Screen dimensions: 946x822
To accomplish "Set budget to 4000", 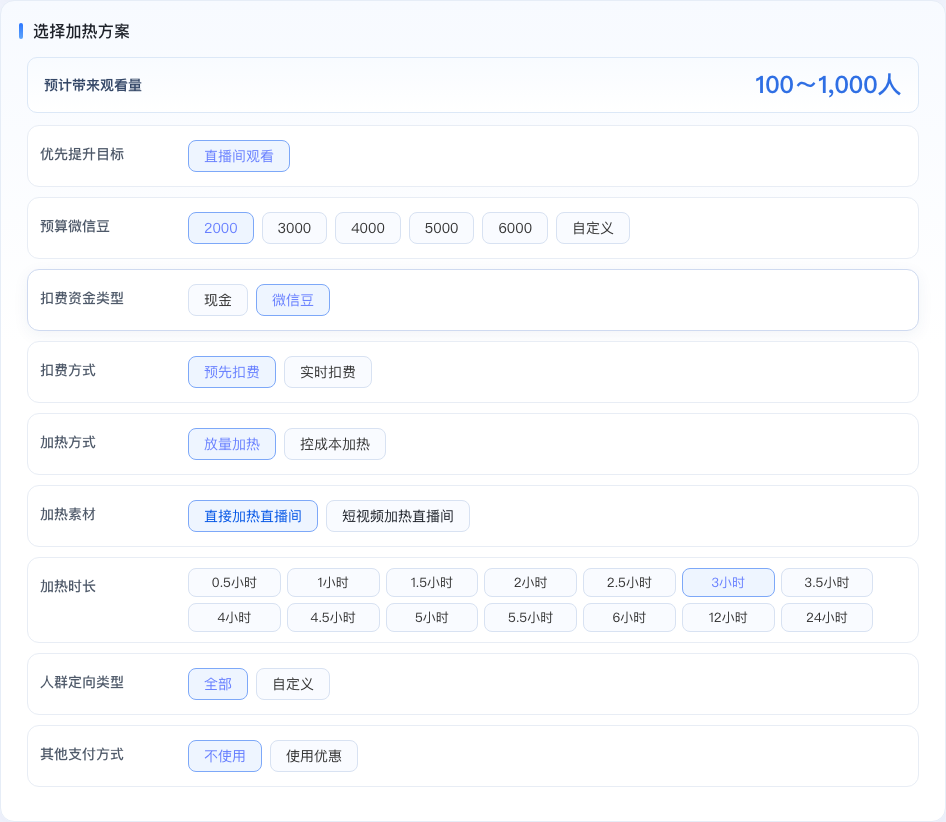I will [x=368, y=228].
